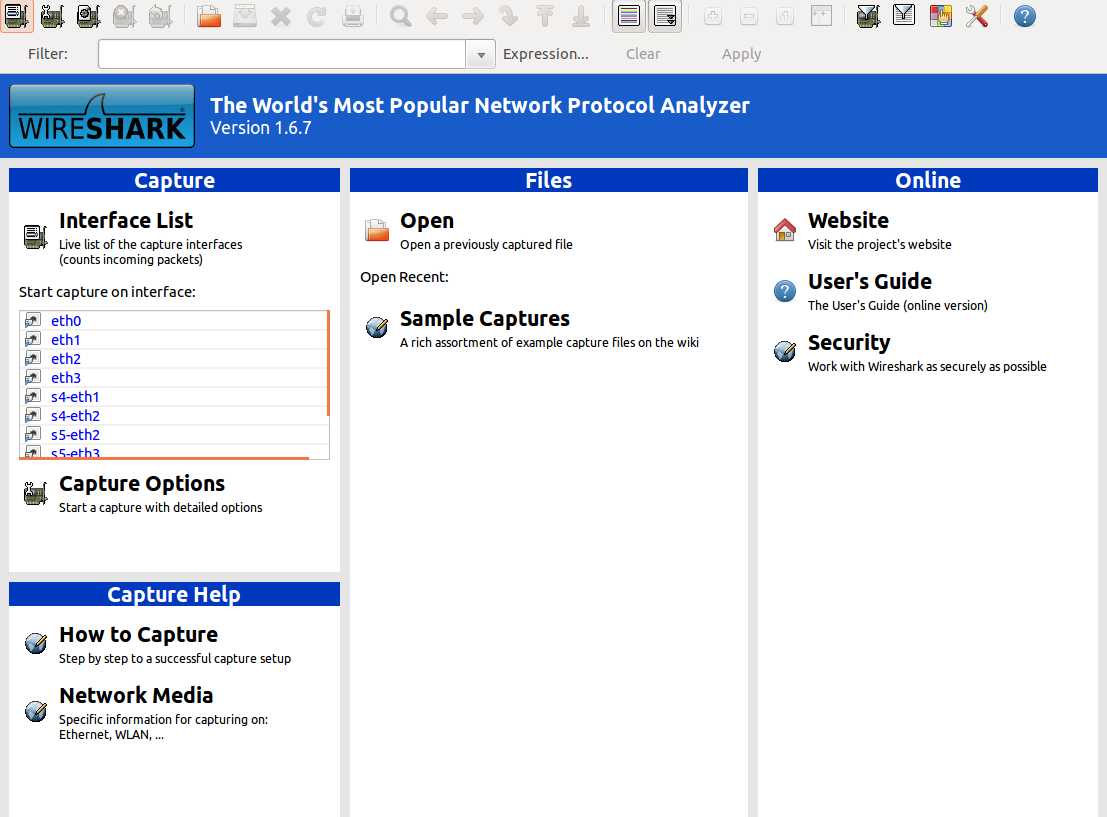Start capture on s5-eth2
Screen dimensions: 1107x817
point(75,435)
